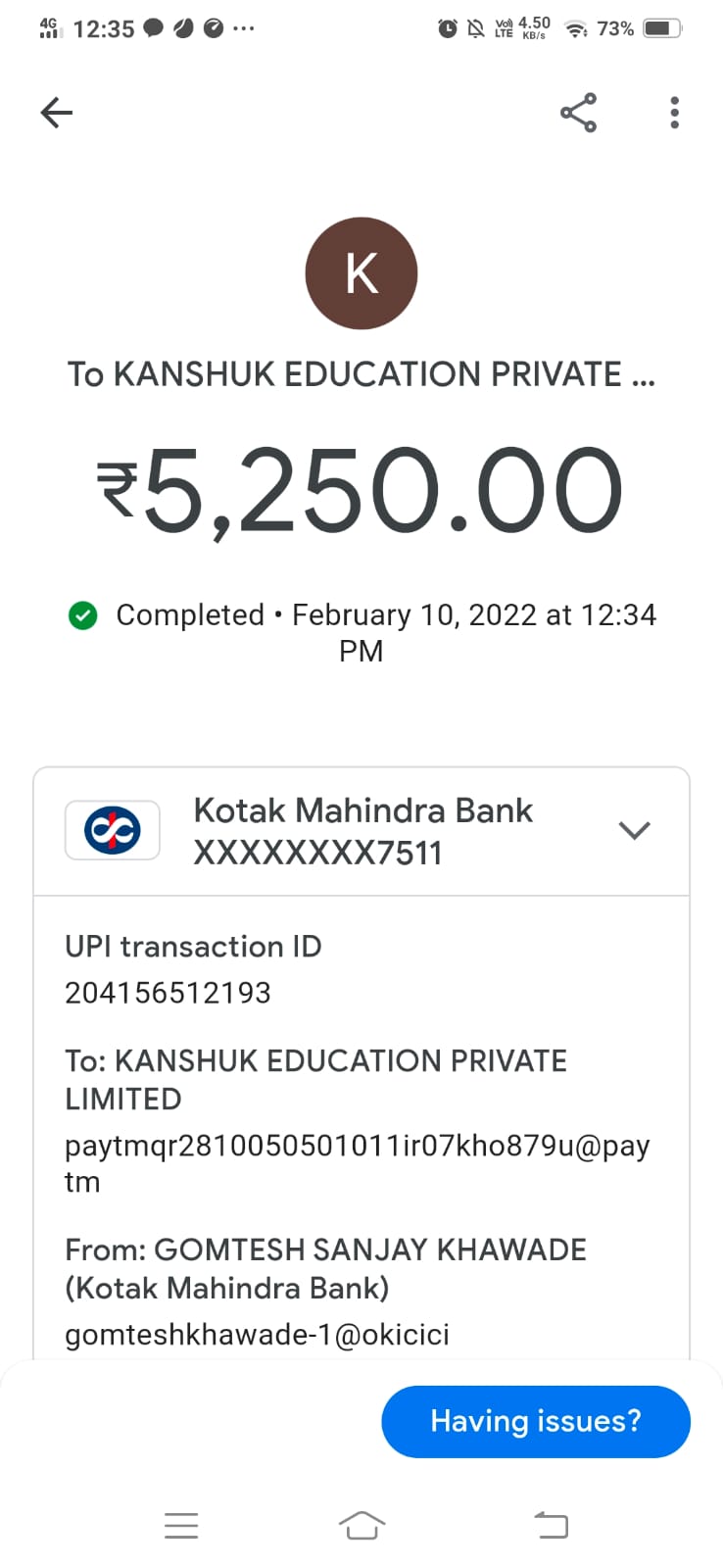Tap the ₹5,250.00 amount

361,490
